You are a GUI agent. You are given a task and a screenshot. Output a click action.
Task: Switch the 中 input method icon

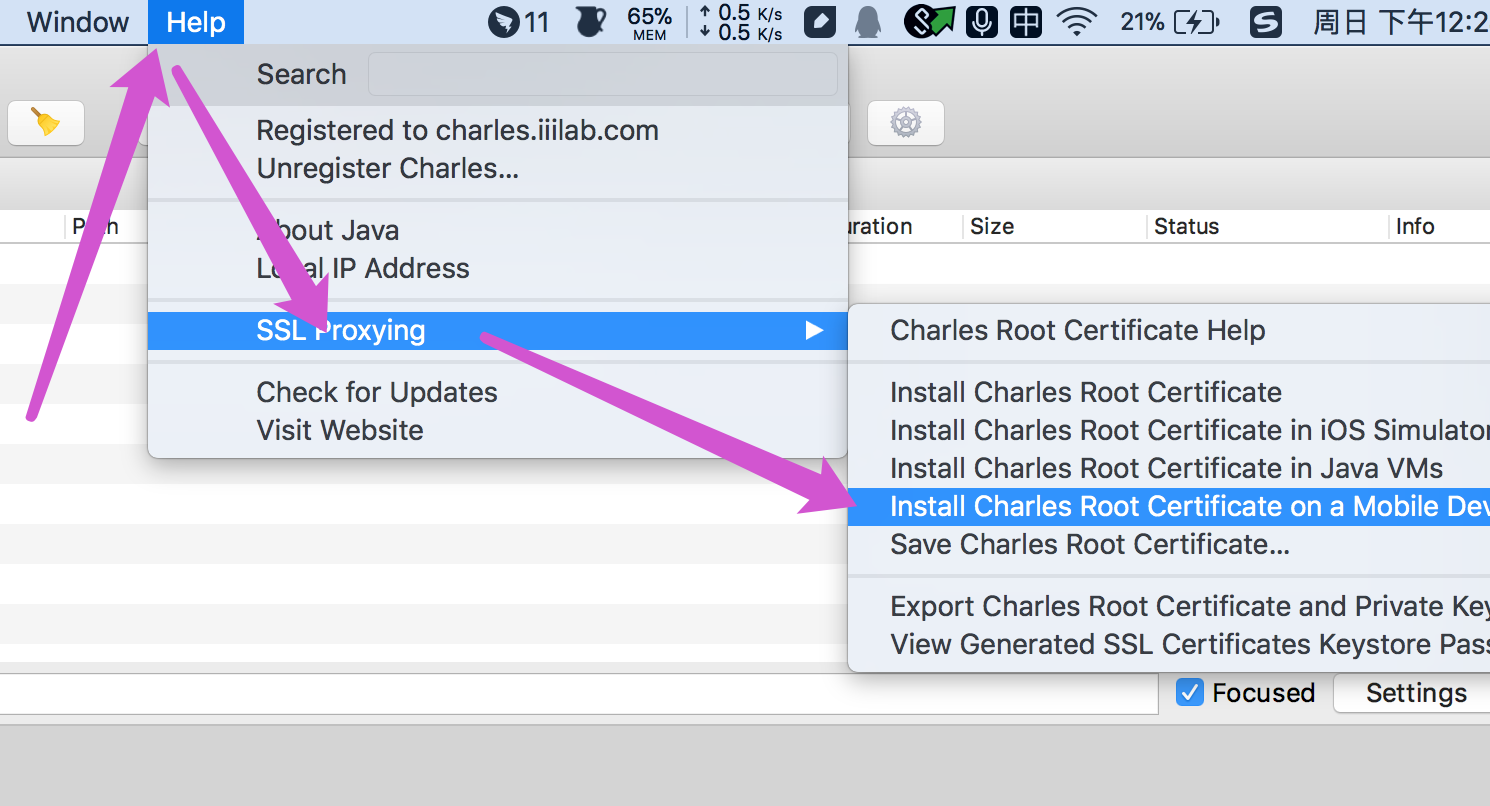pyautogui.click(x=1026, y=22)
